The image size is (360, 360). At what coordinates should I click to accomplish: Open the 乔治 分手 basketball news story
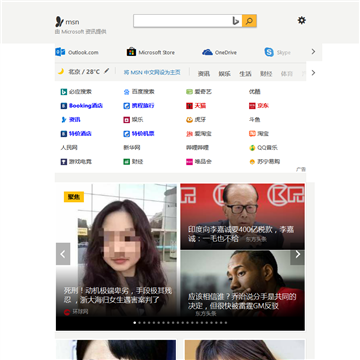pyautogui.click(x=242, y=301)
